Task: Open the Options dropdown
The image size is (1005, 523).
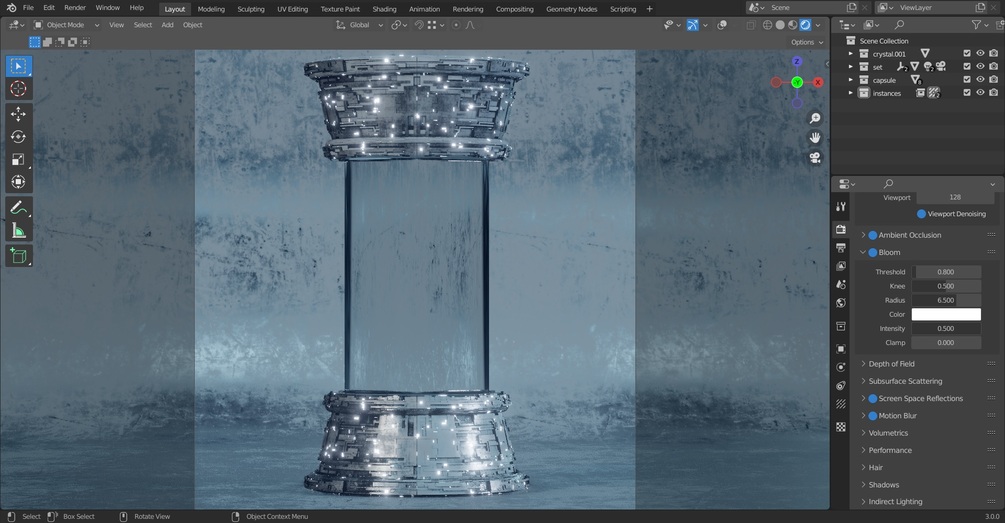Action: (807, 42)
